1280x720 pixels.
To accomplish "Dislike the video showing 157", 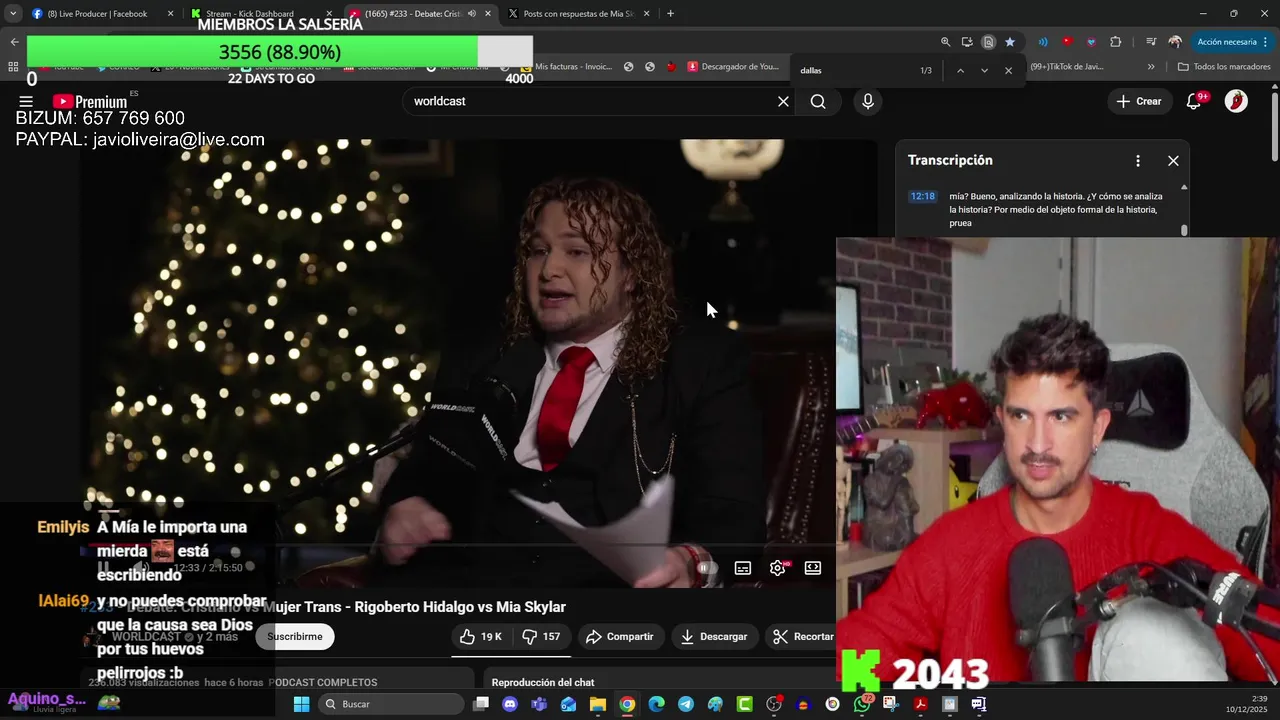I will coord(541,637).
